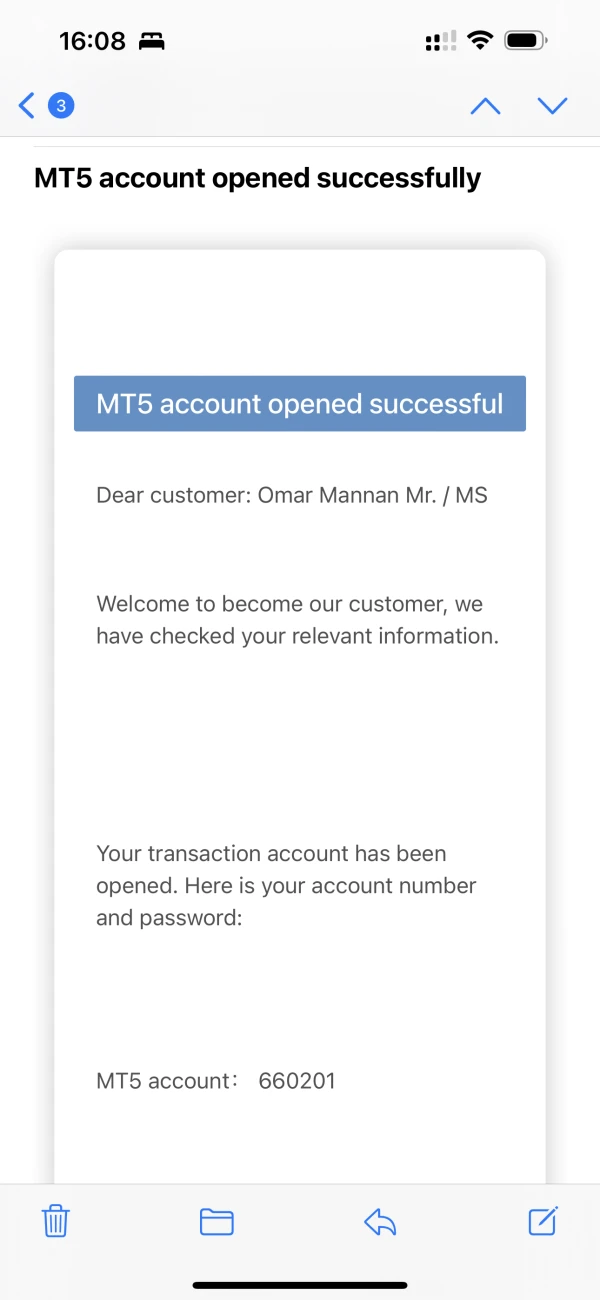
Task: Tap the back chevron to the mailbox
Action: [27, 105]
